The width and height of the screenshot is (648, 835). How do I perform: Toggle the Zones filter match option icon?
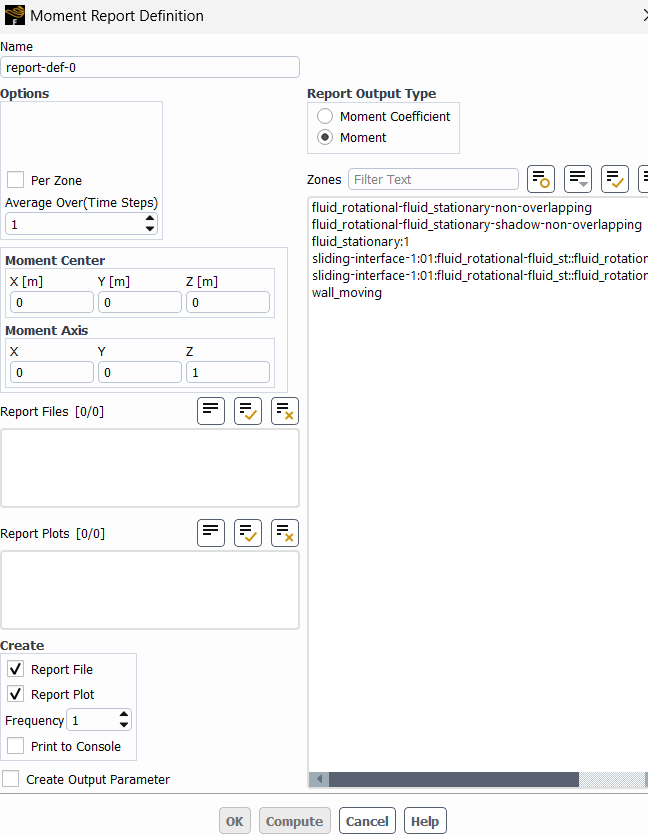coord(540,179)
